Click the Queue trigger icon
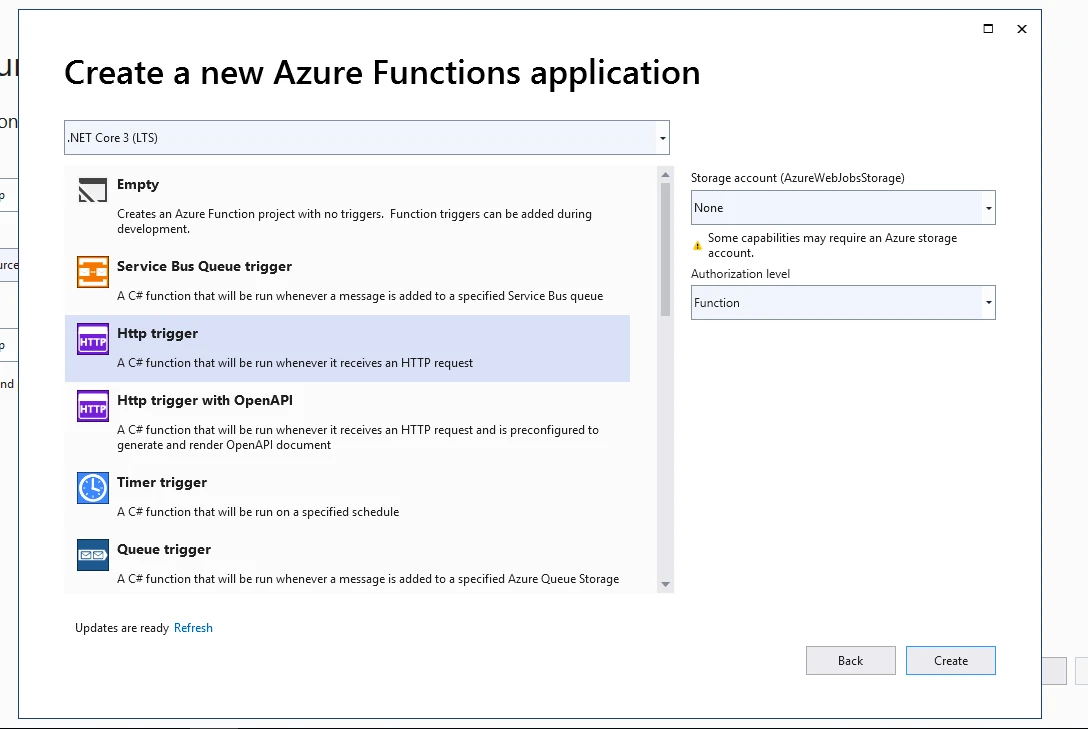The height and width of the screenshot is (729, 1088). 92,555
